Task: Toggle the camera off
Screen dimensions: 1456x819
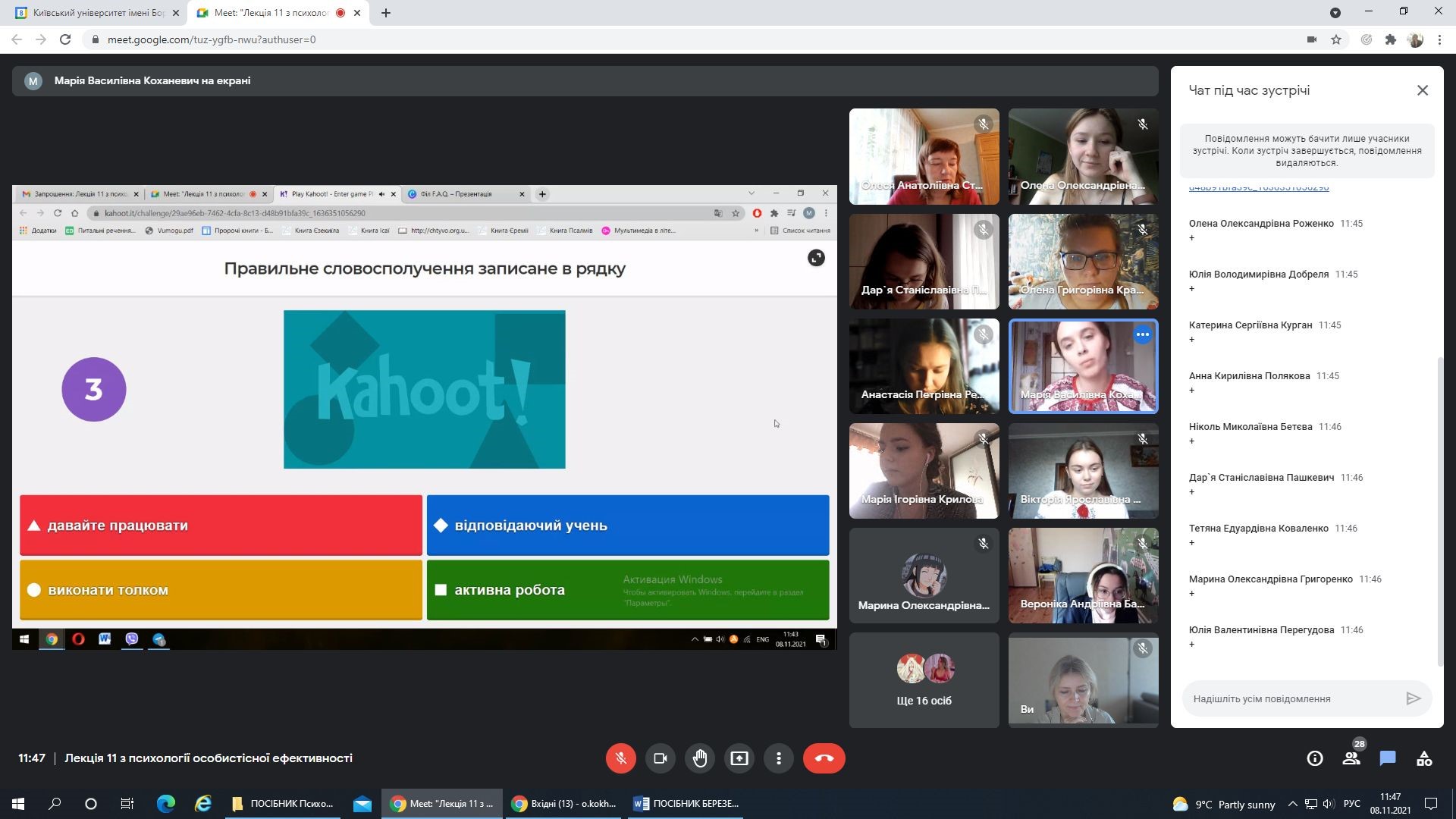Action: (x=661, y=758)
